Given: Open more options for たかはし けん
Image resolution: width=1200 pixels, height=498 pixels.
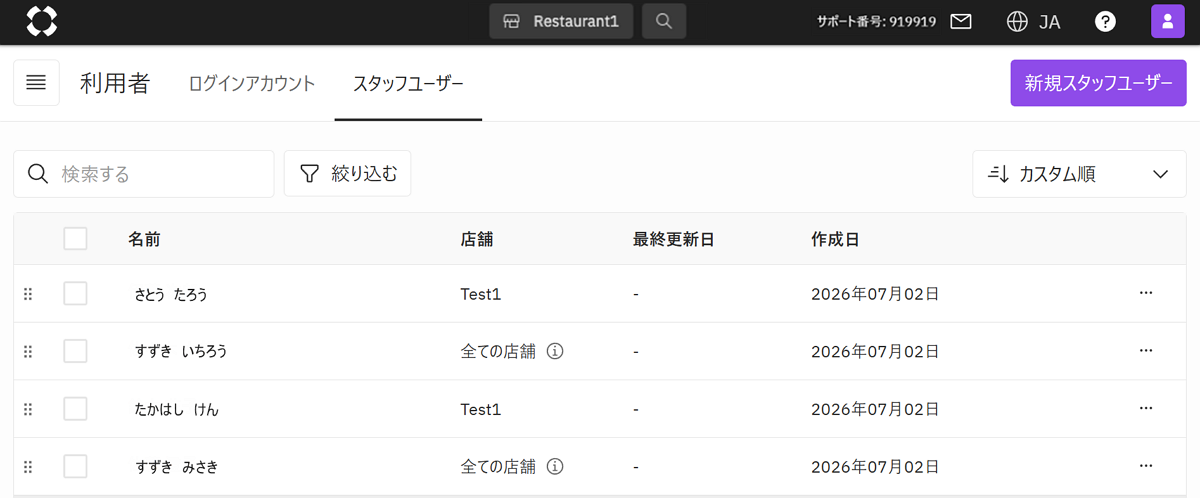Looking at the screenshot, I should 1146,408.
